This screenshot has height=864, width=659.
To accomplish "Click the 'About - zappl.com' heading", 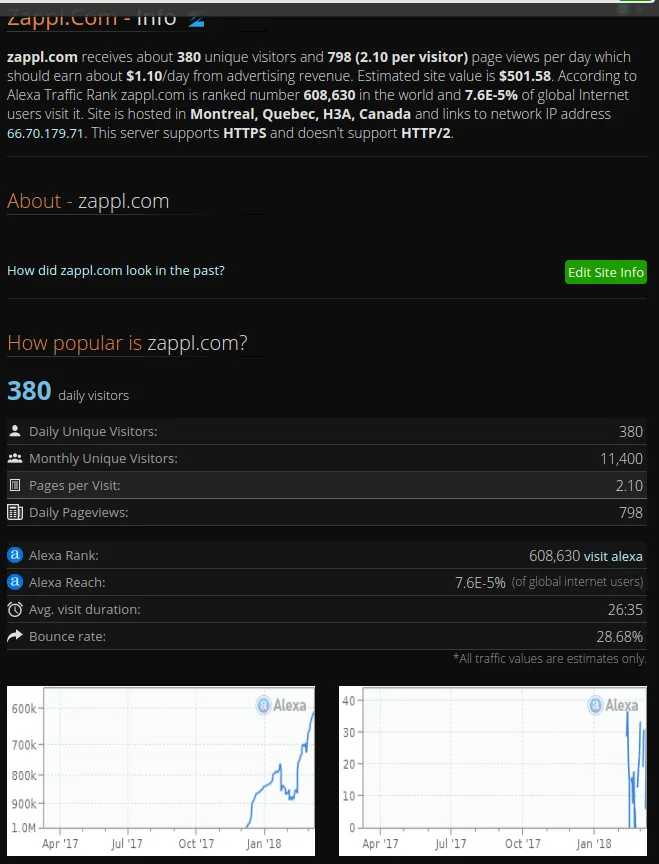I will pos(88,201).
